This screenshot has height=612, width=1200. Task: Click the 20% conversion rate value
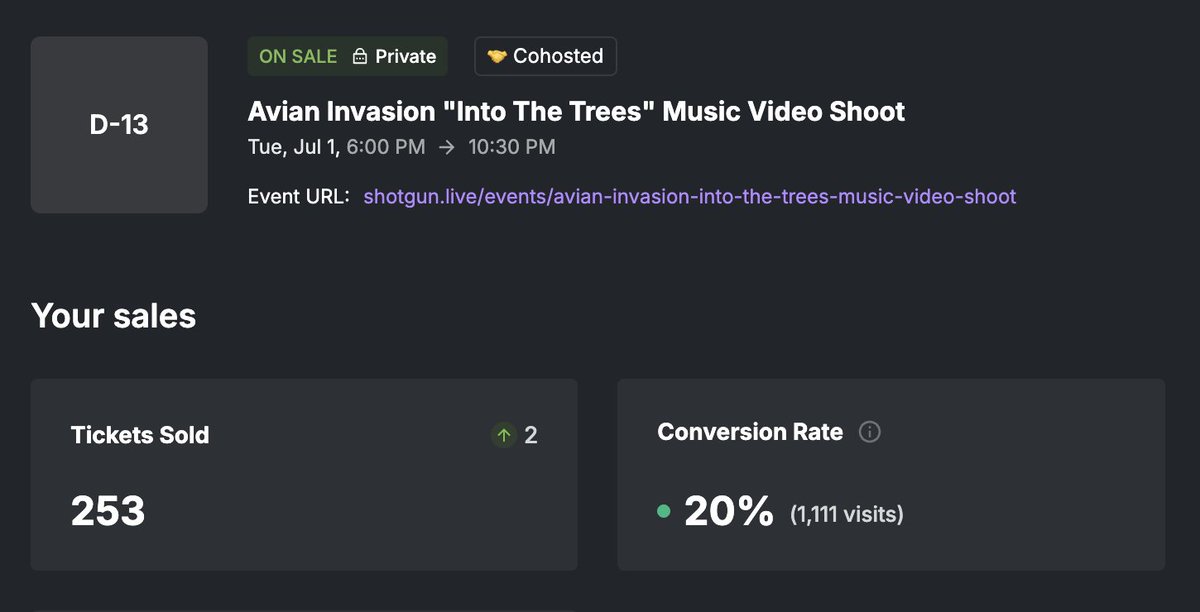[x=728, y=512]
